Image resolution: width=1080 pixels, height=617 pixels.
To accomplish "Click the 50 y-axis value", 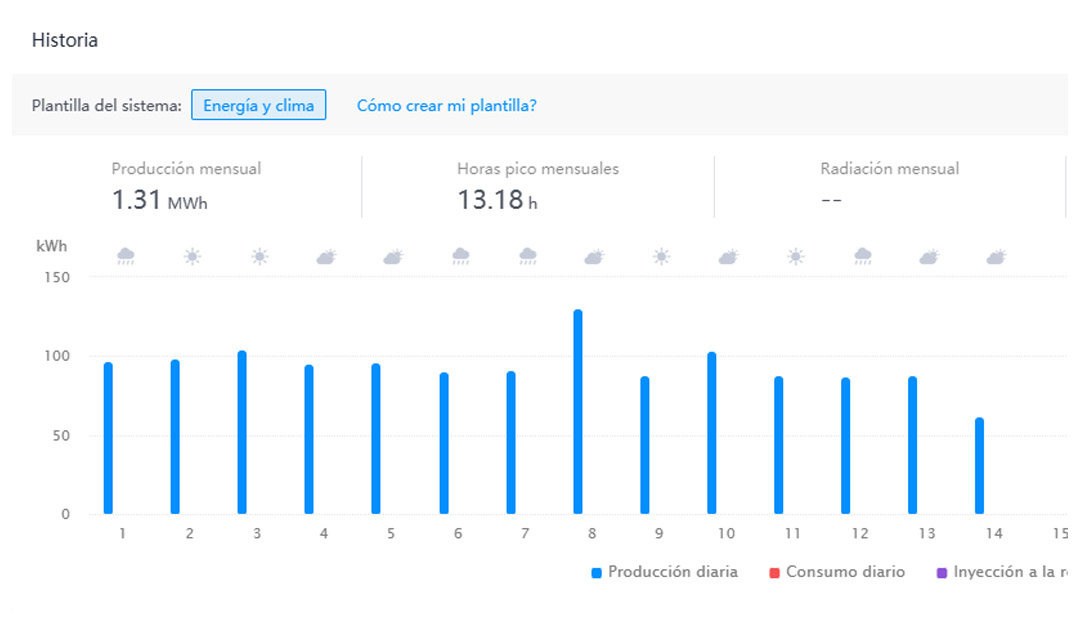I will 61,436.
